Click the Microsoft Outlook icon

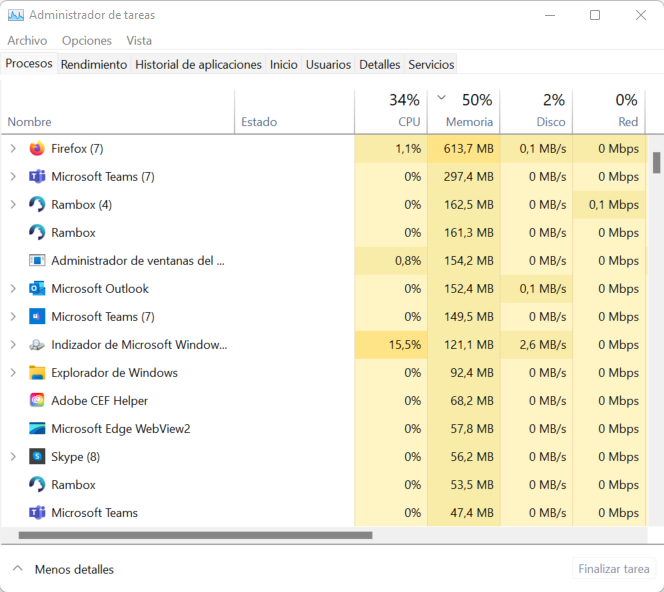point(37,288)
